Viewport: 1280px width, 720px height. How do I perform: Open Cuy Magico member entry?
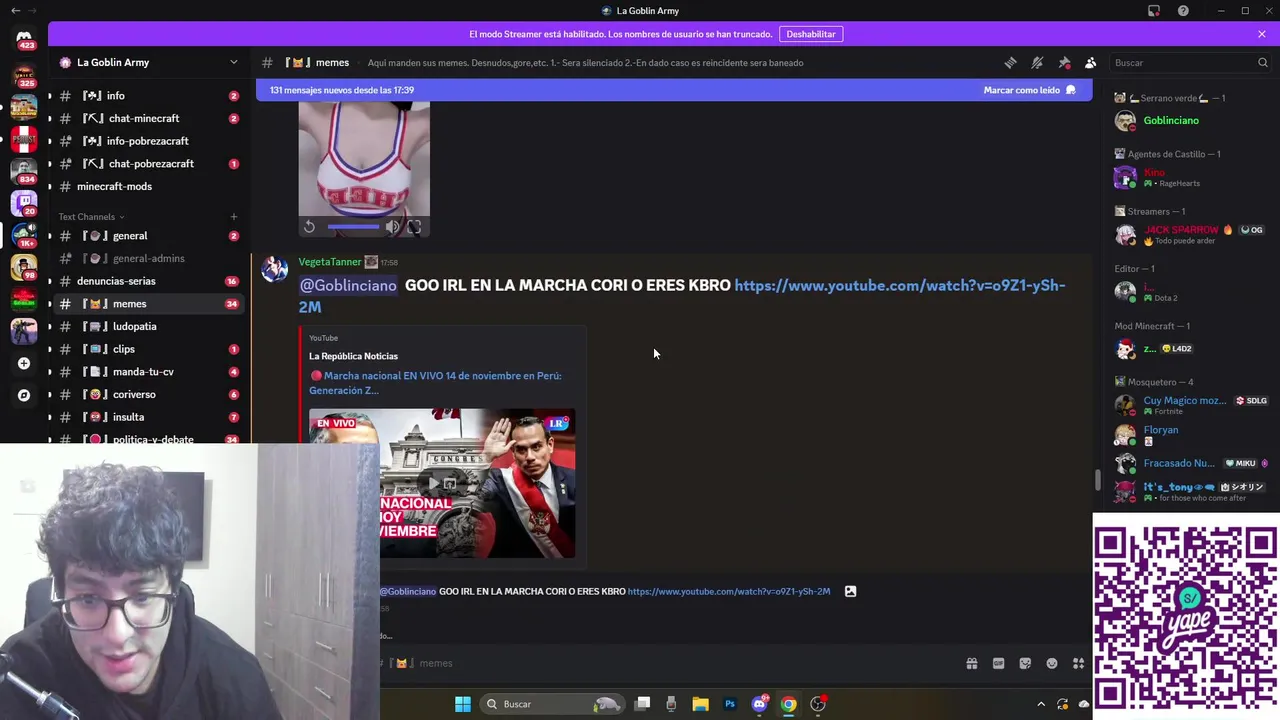(1189, 405)
